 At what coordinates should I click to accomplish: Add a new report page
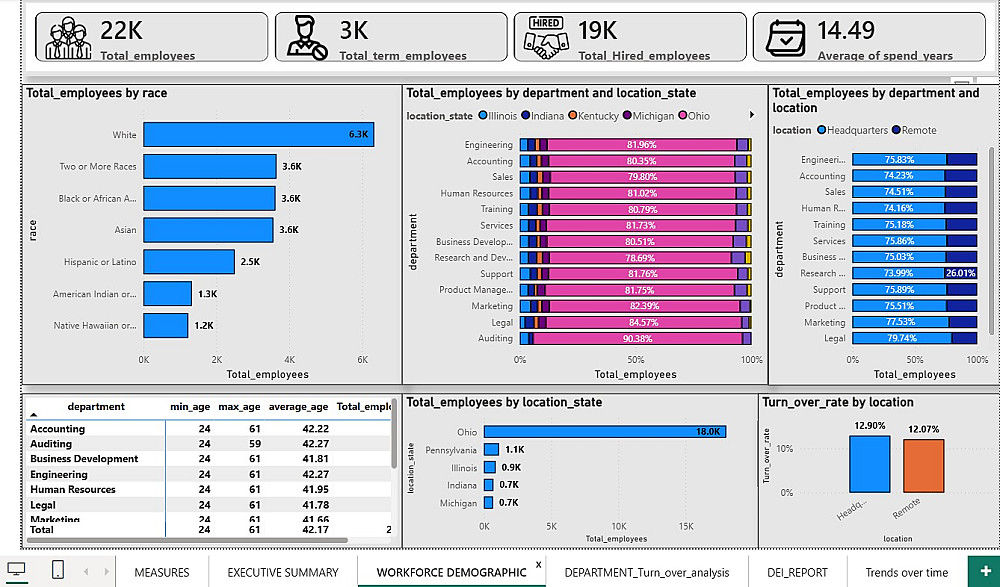[x=985, y=571]
